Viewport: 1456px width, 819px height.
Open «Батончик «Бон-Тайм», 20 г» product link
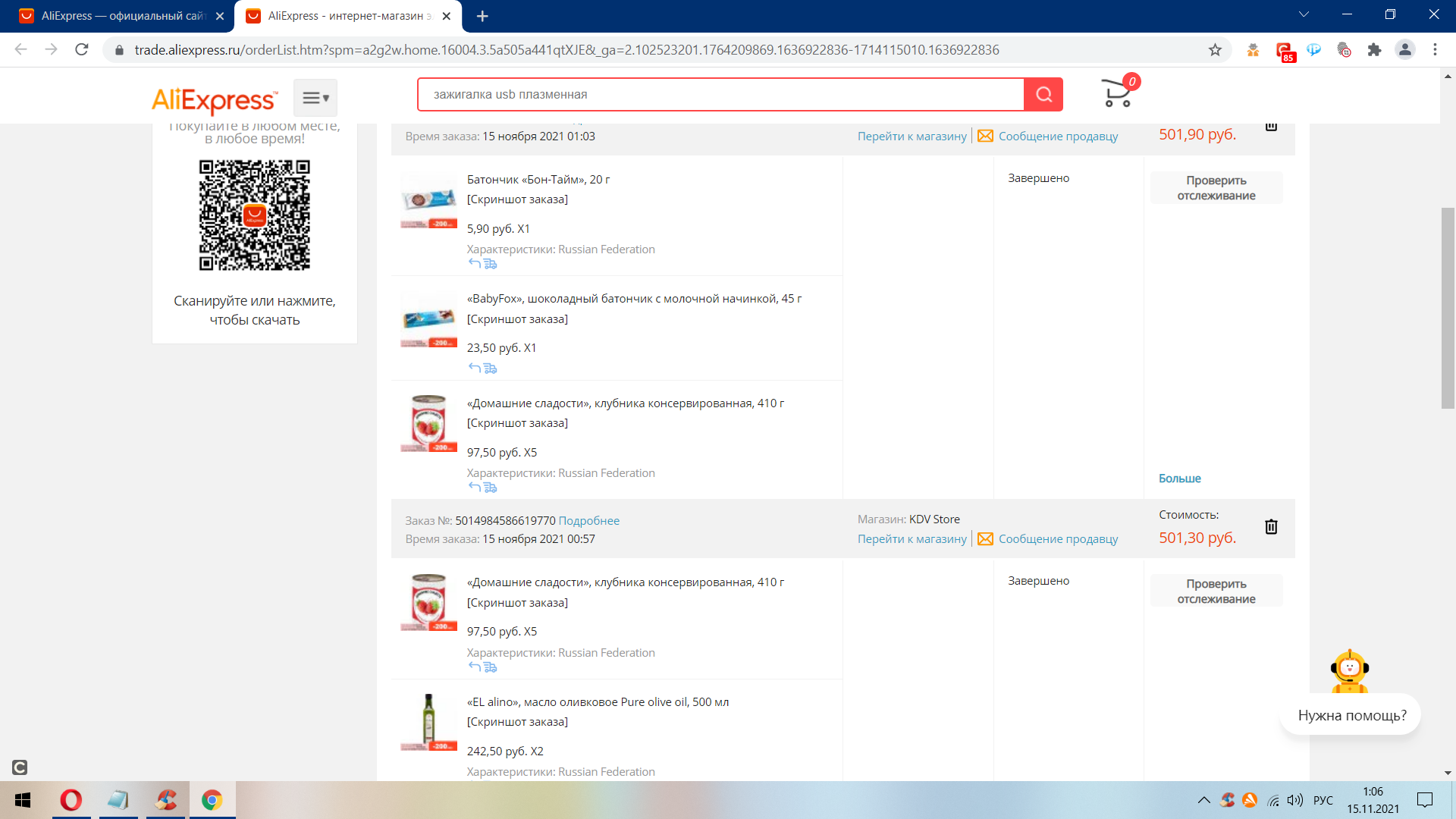[x=538, y=180]
